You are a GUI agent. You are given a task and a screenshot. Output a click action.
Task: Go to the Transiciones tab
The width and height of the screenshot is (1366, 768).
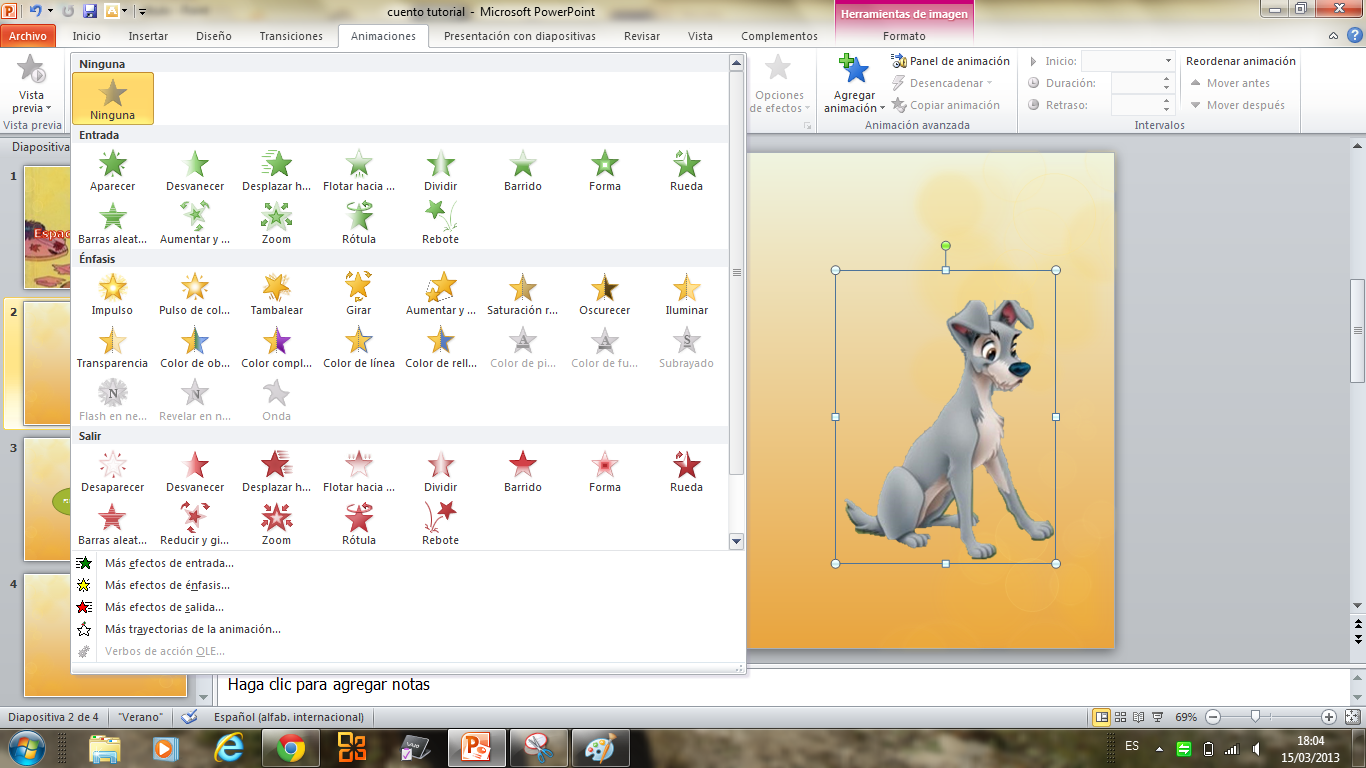click(x=291, y=36)
